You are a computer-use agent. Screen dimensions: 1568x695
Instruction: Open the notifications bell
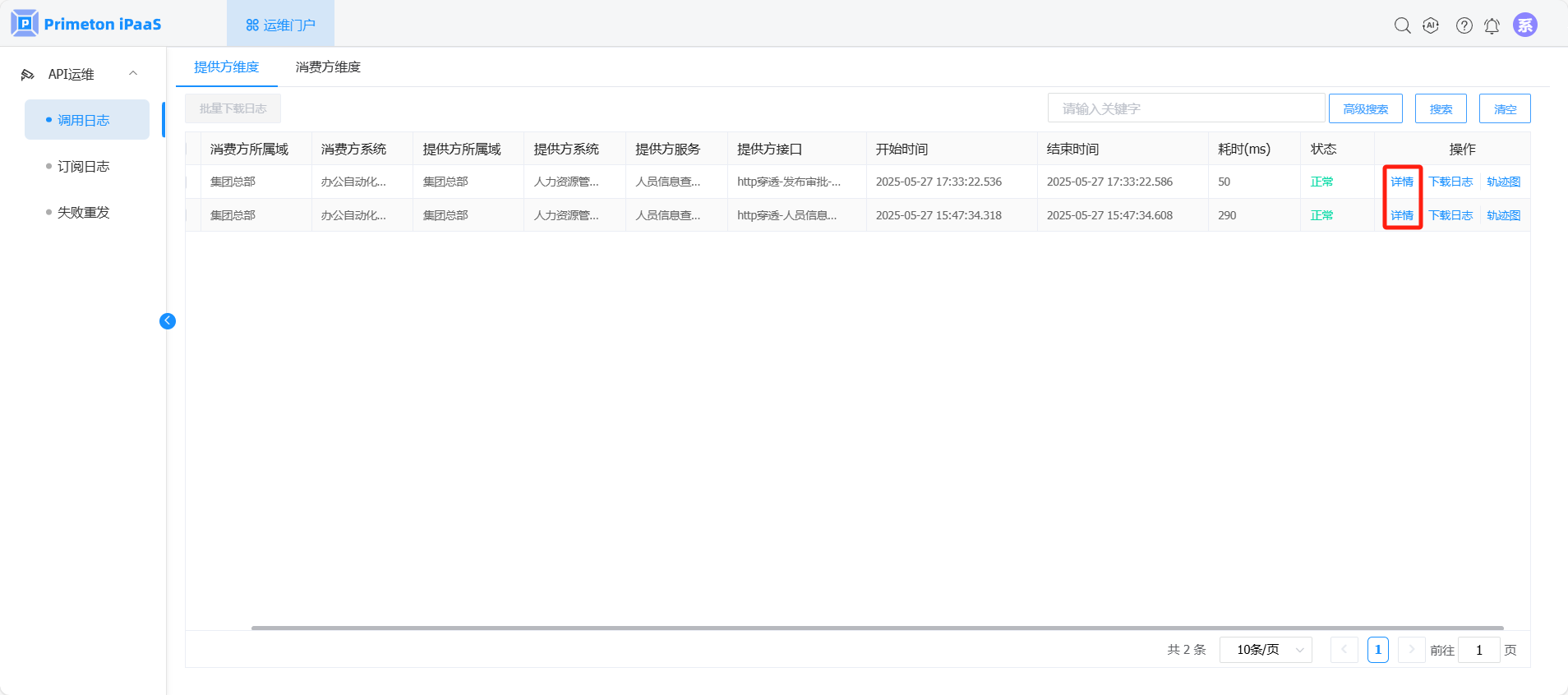(1492, 26)
